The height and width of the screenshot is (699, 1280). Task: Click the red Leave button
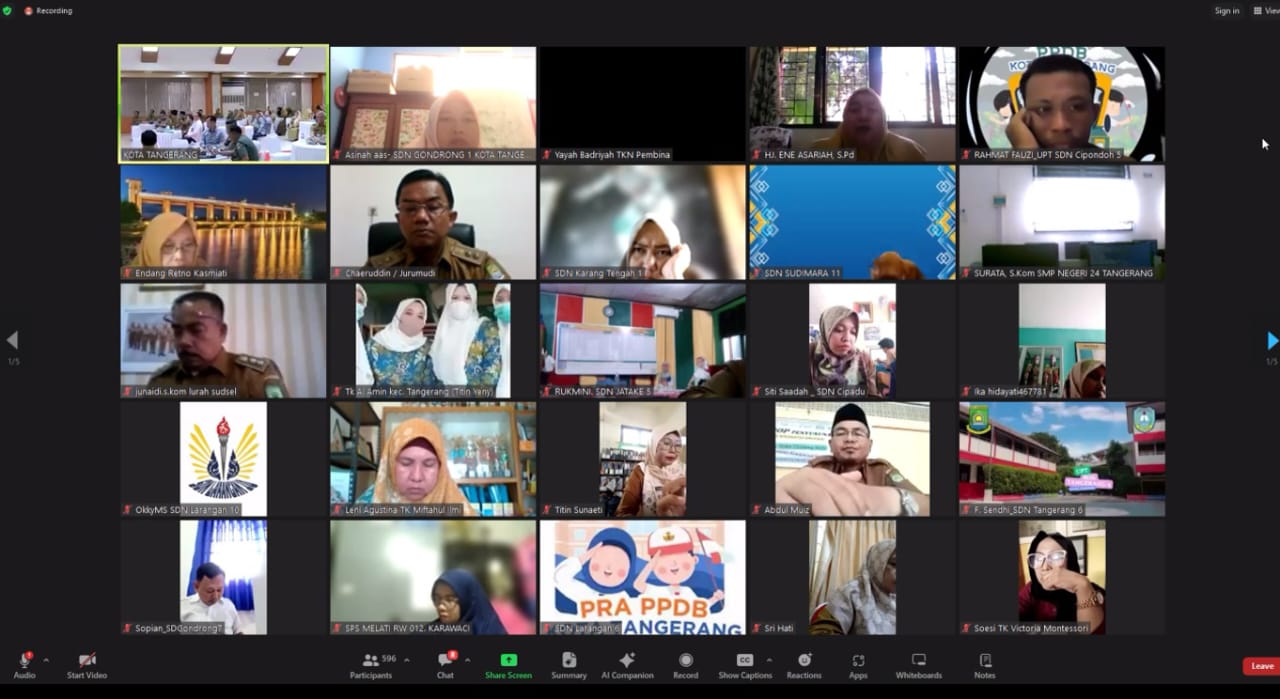point(1261,666)
